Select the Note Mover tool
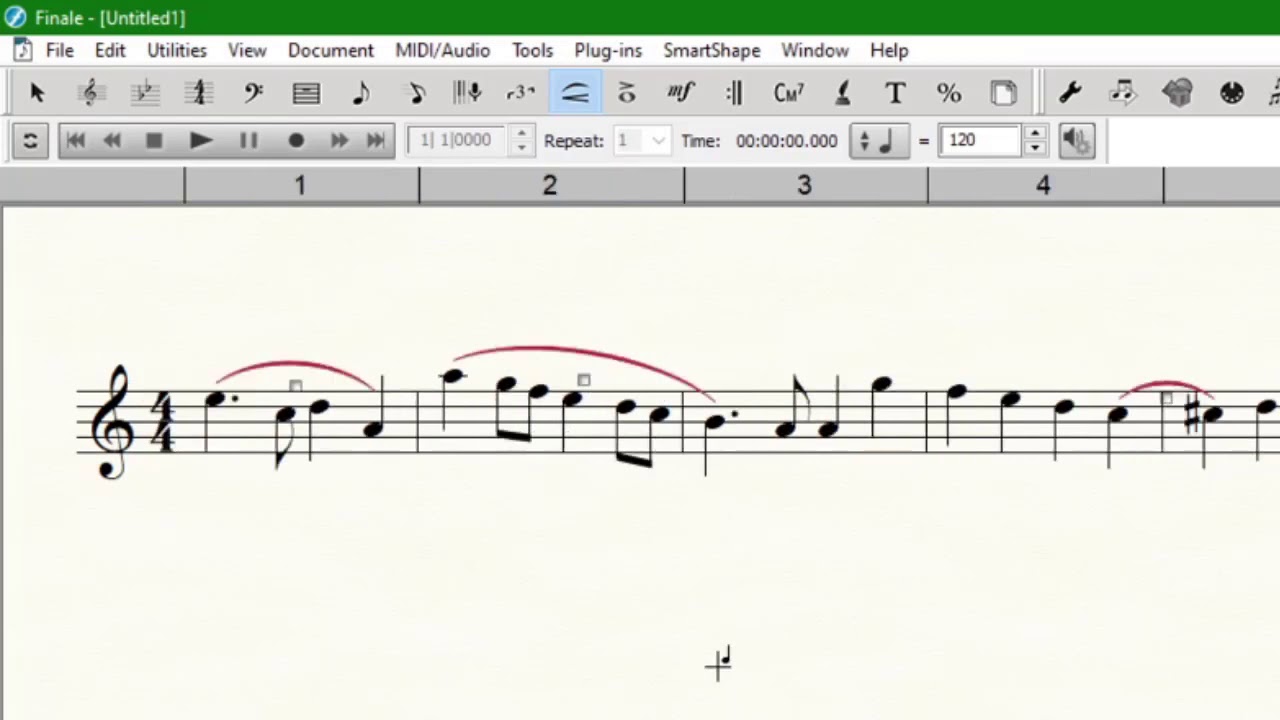The height and width of the screenshot is (720, 1280). tap(1123, 93)
